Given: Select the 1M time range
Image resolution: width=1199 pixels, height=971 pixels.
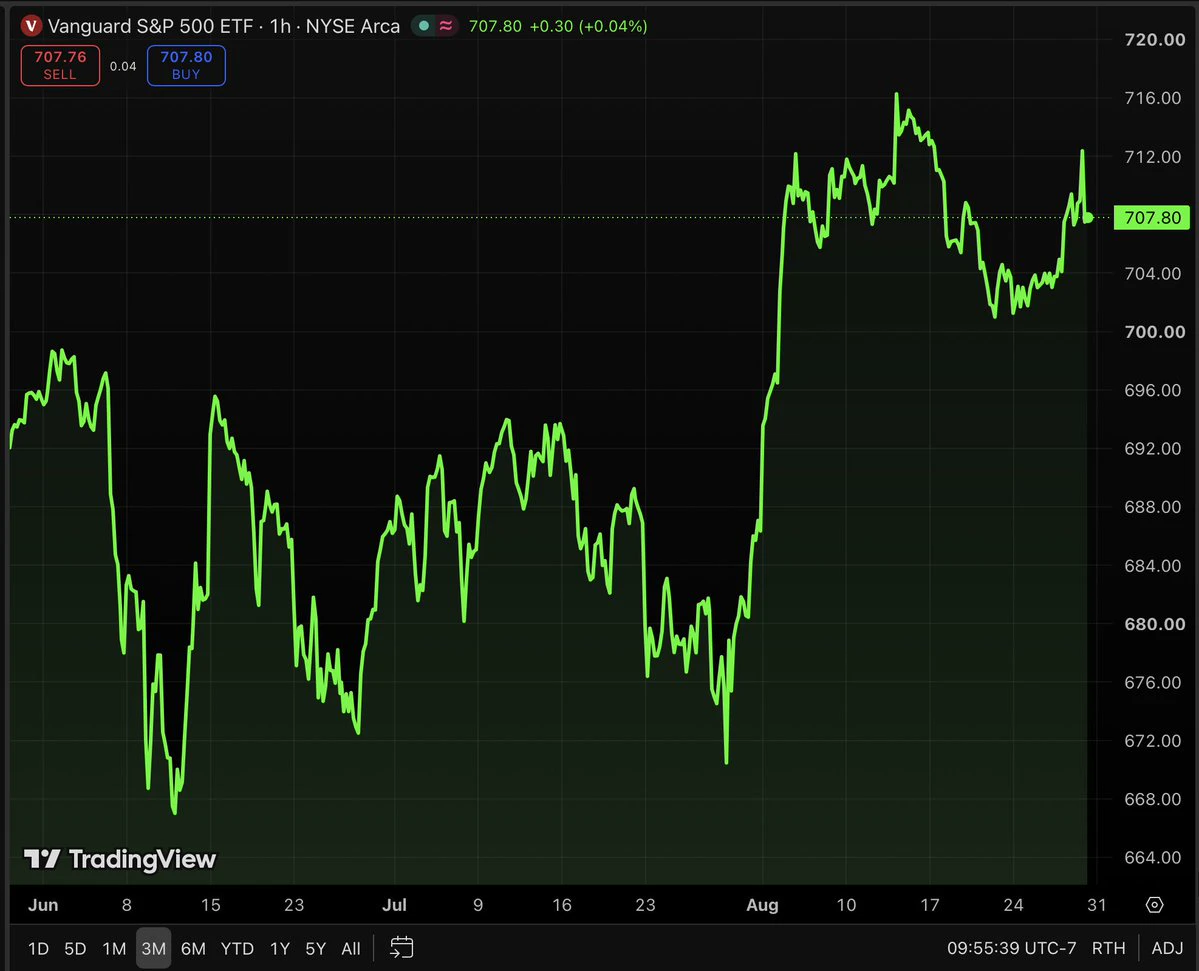Looking at the screenshot, I should 114,949.
